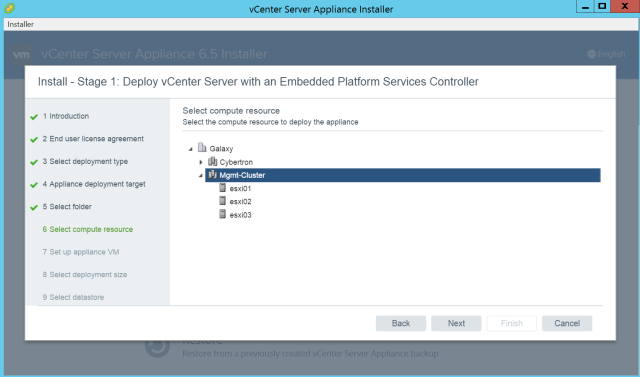Image resolution: width=640 pixels, height=377 pixels.
Task: Click the Cancel button
Action: [x=567, y=323]
